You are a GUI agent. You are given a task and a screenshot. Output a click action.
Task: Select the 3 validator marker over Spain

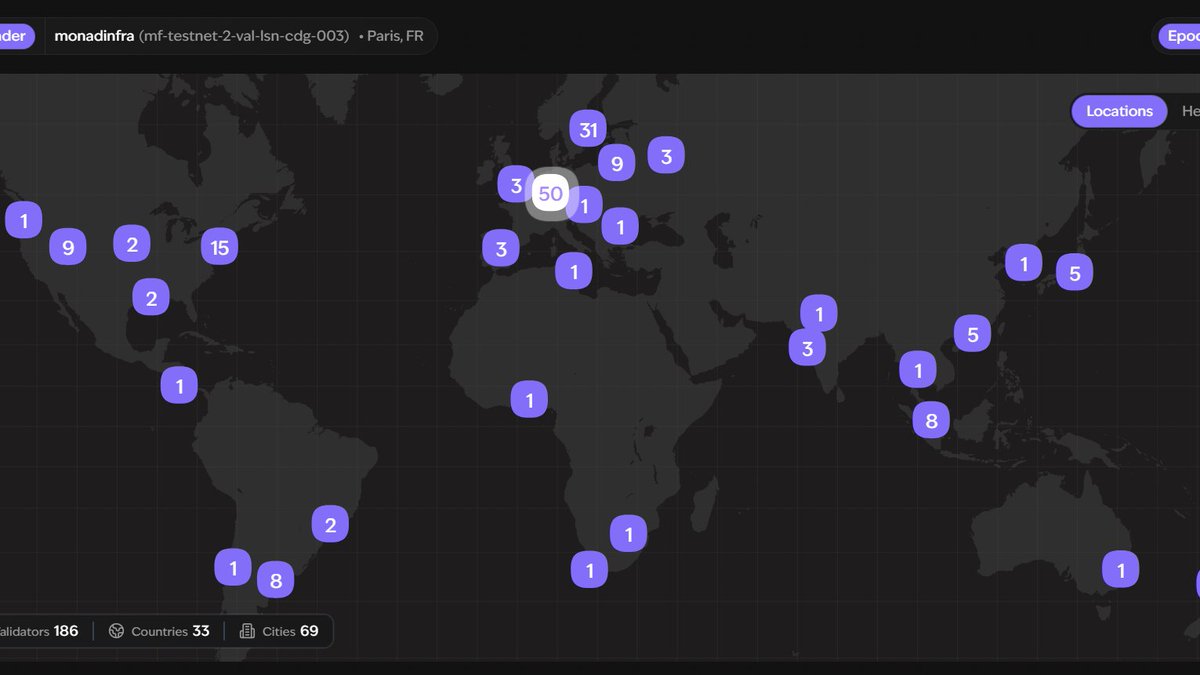501,248
